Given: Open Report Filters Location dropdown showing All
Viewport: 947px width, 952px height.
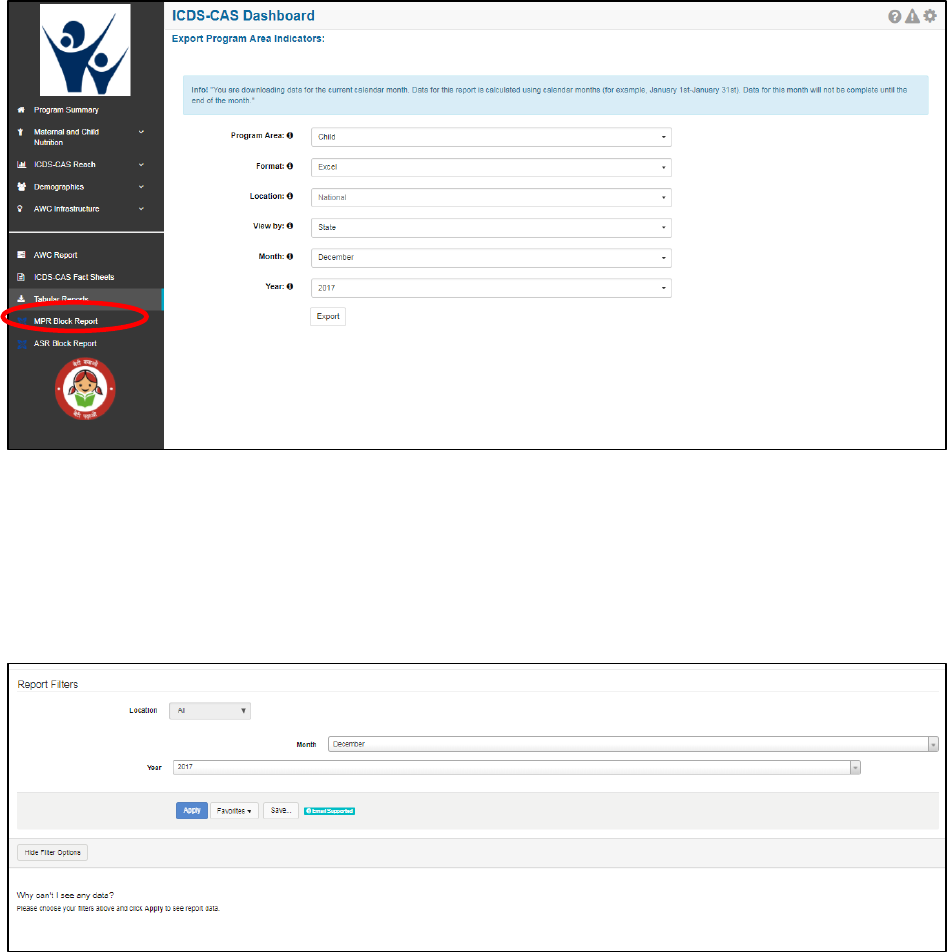Looking at the screenshot, I should pos(210,710).
